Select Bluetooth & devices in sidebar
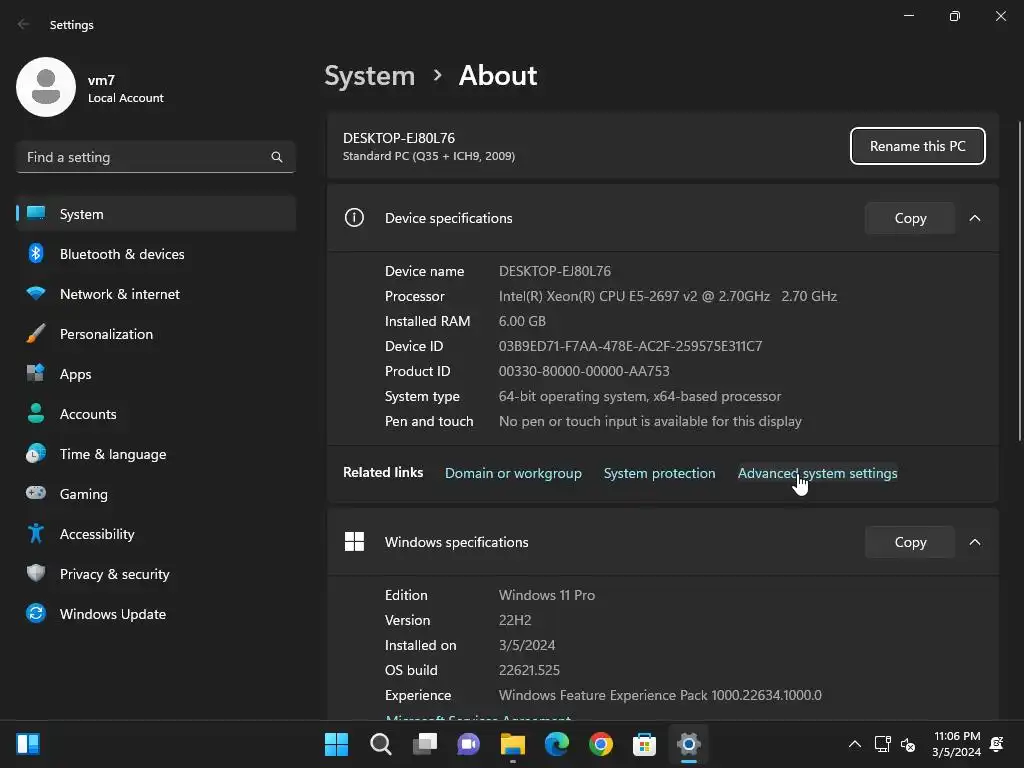Image resolution: width=1024 pixels, height=768 pixels. click(156, 253)
